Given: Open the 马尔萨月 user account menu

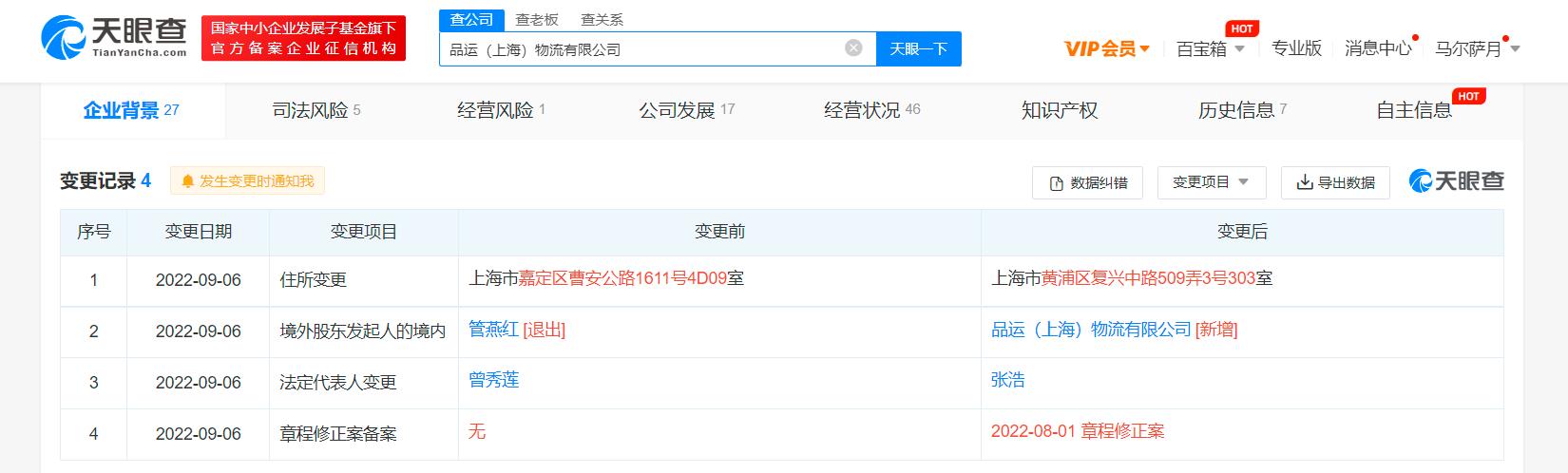Looking at the screenshot, I should tap(1477, 48).
